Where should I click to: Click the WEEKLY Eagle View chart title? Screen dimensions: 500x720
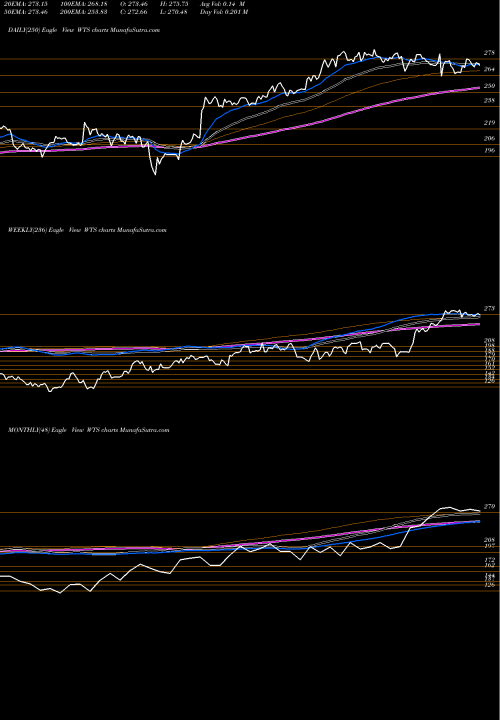87,230
